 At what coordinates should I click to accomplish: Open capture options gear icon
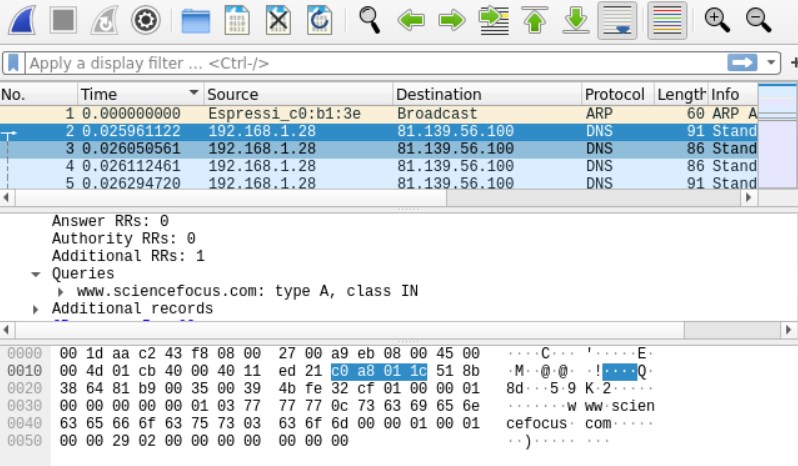coord(146,19)
